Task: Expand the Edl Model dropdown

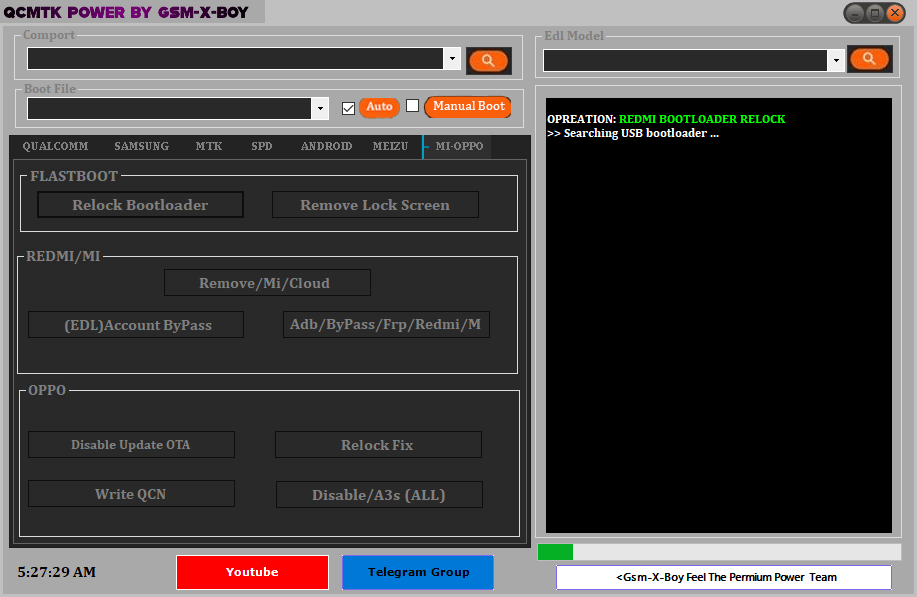Action: pos(835,60)
